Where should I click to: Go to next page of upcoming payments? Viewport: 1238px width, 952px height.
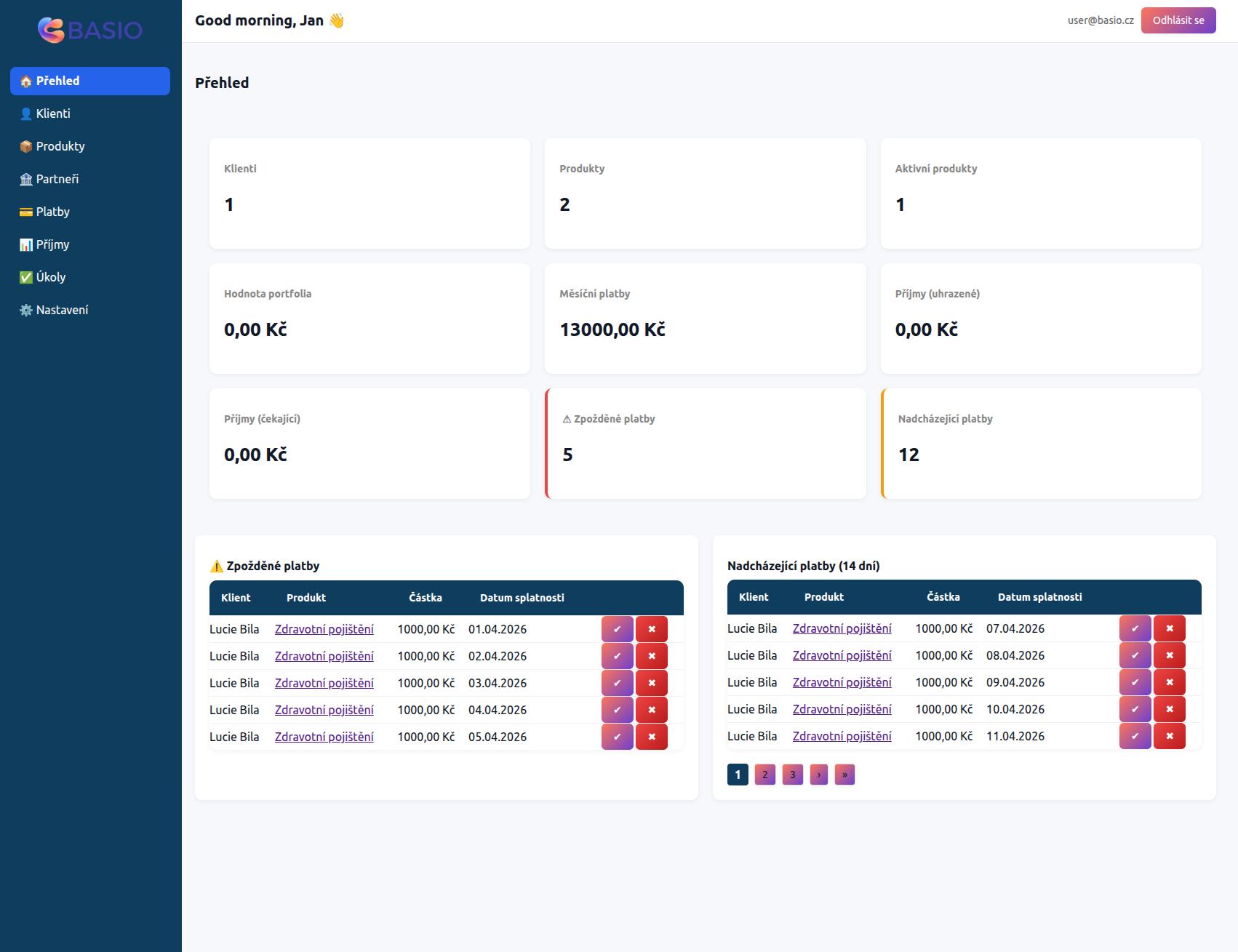(x=819, y=775)
